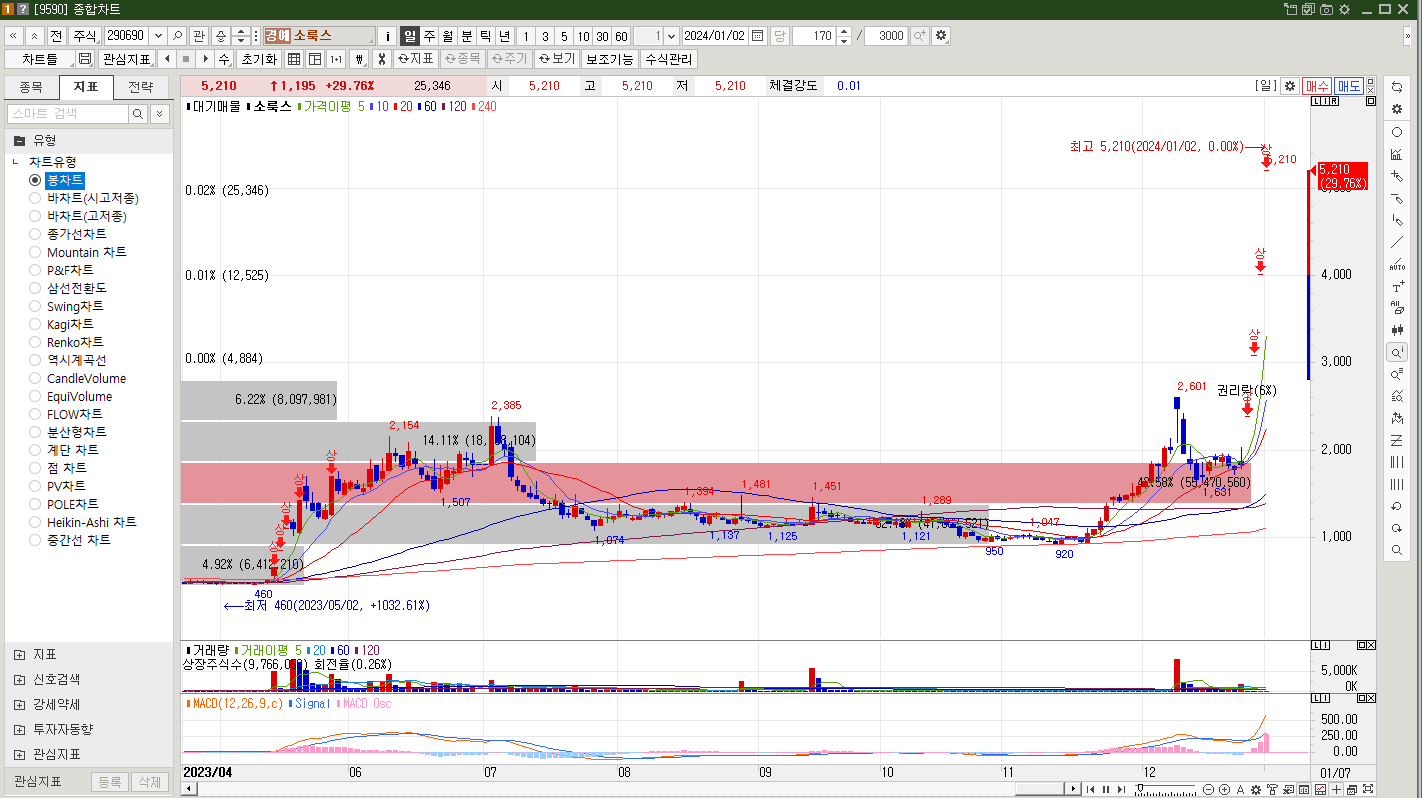
Task: Switch to the 전략 tab
Action: (141, 87)
